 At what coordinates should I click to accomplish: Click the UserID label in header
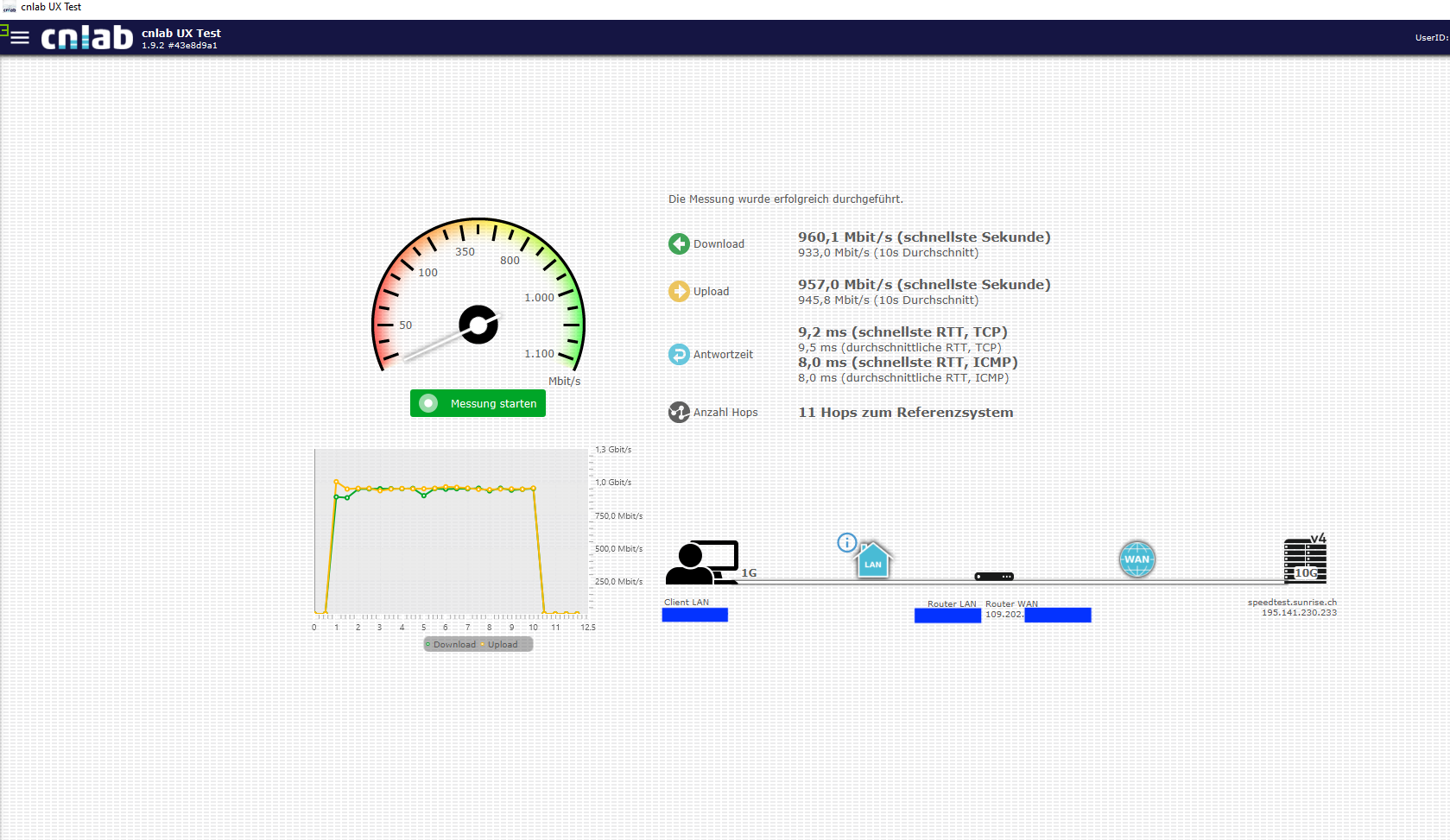click(x=1430, y=38)
